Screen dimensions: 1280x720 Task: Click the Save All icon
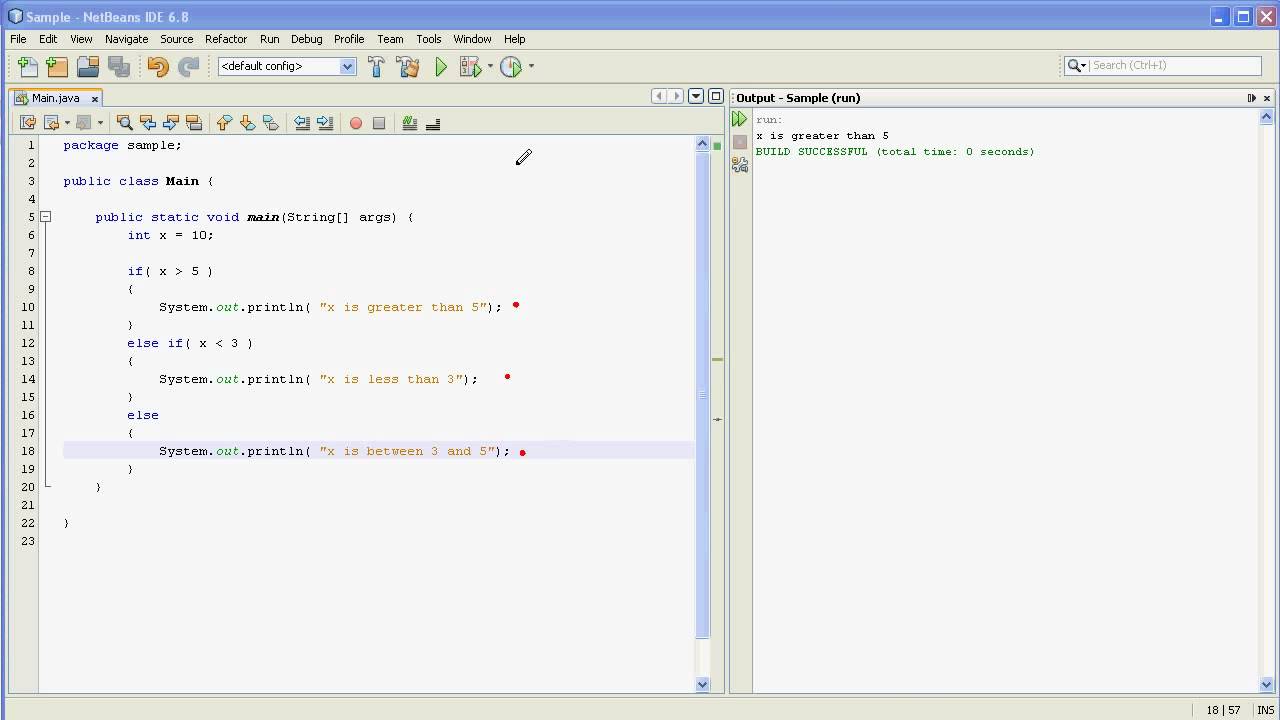coord(119,67)
